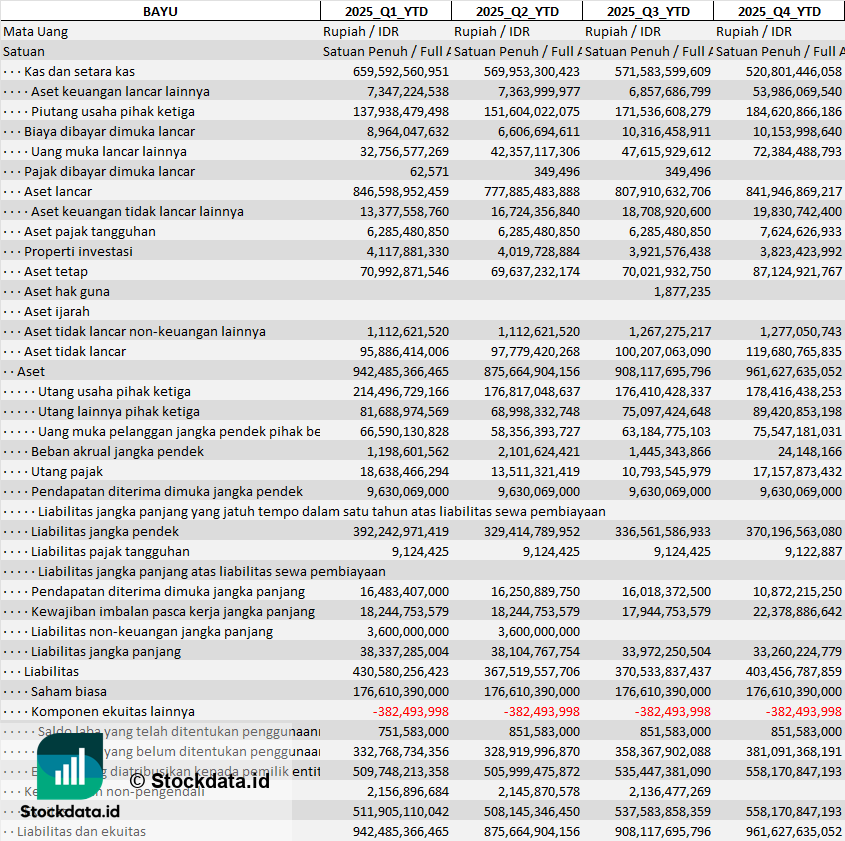Click the Kas dan setara kas row label
845x841 pixels.
(x=79, y=71)
